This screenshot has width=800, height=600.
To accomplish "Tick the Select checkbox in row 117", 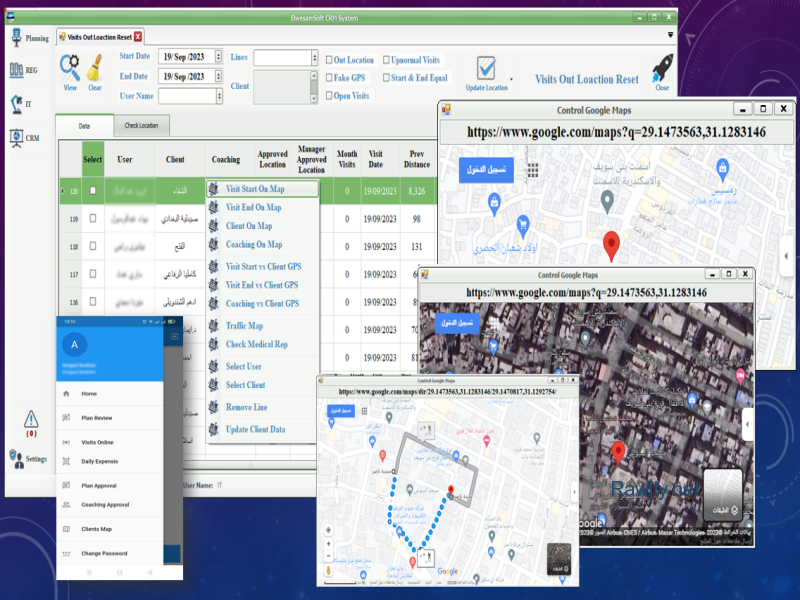I will [93, 274].
